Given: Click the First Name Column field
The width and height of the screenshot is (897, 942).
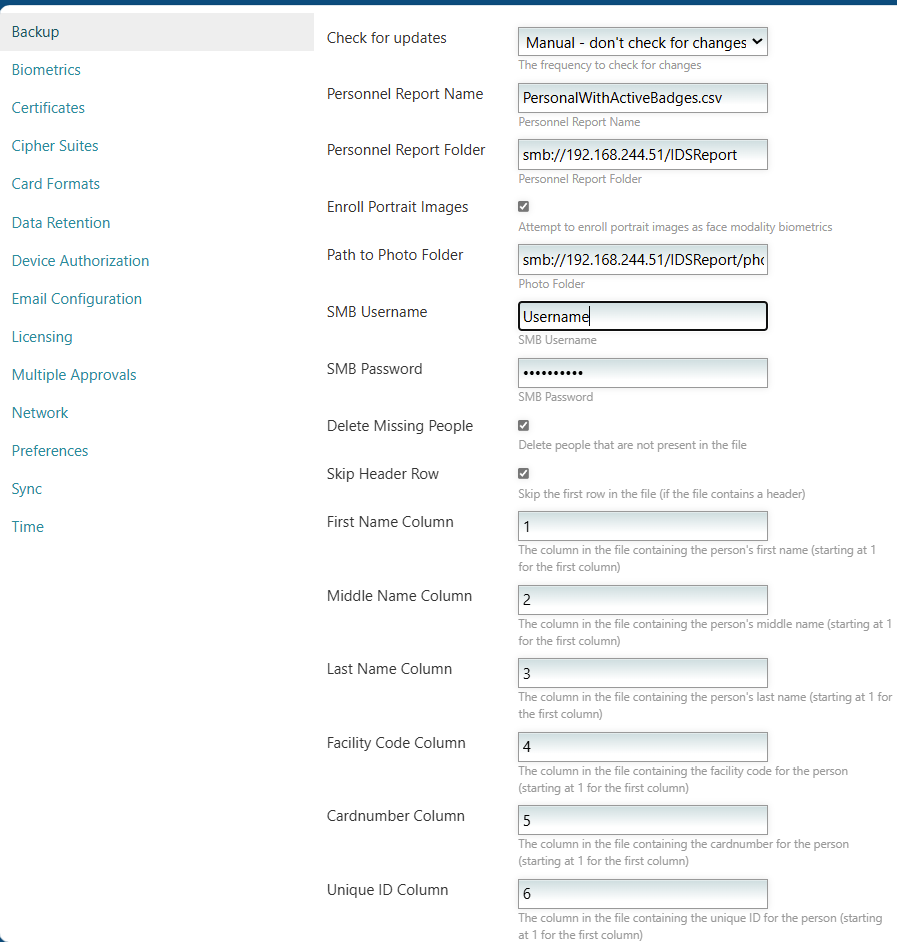Looking at the screenshot, I should click(642, 526).
